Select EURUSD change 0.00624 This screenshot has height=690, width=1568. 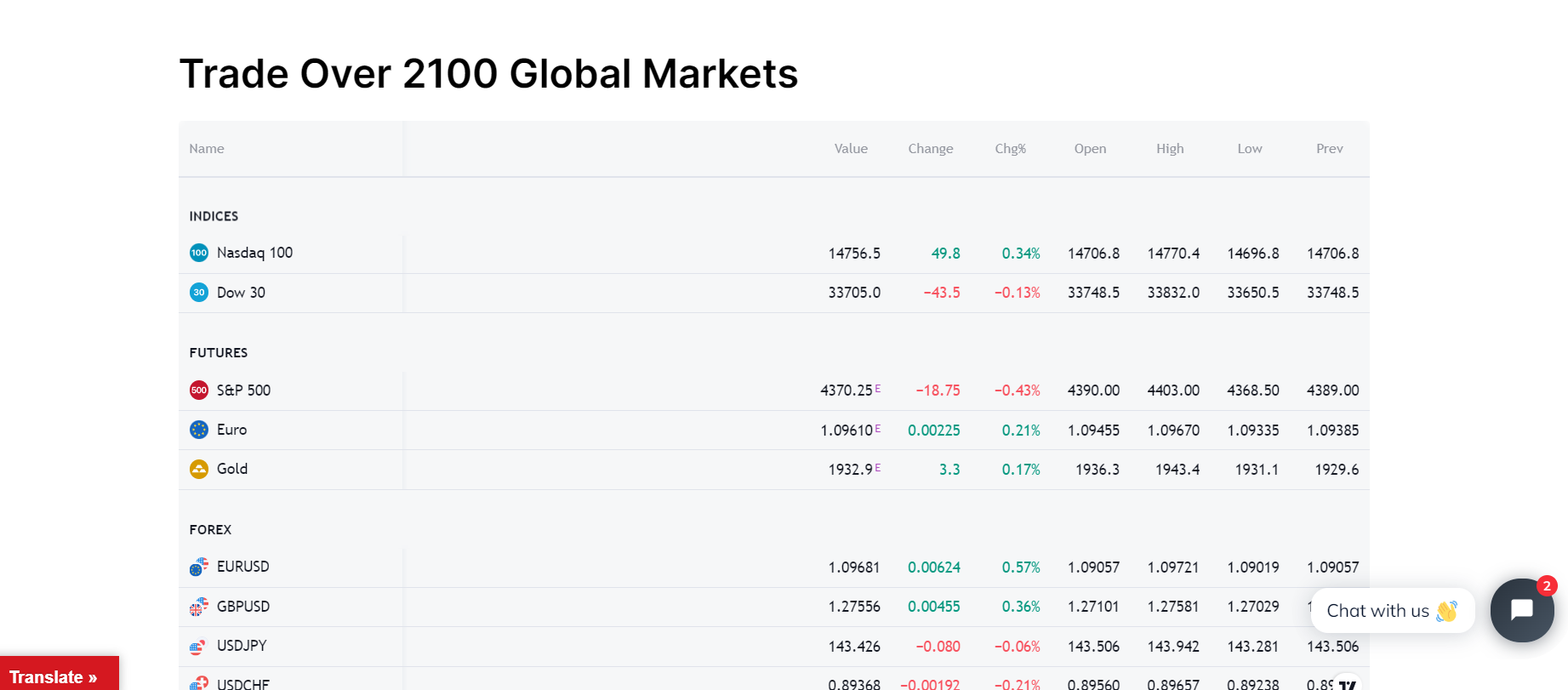pos(934,567)
